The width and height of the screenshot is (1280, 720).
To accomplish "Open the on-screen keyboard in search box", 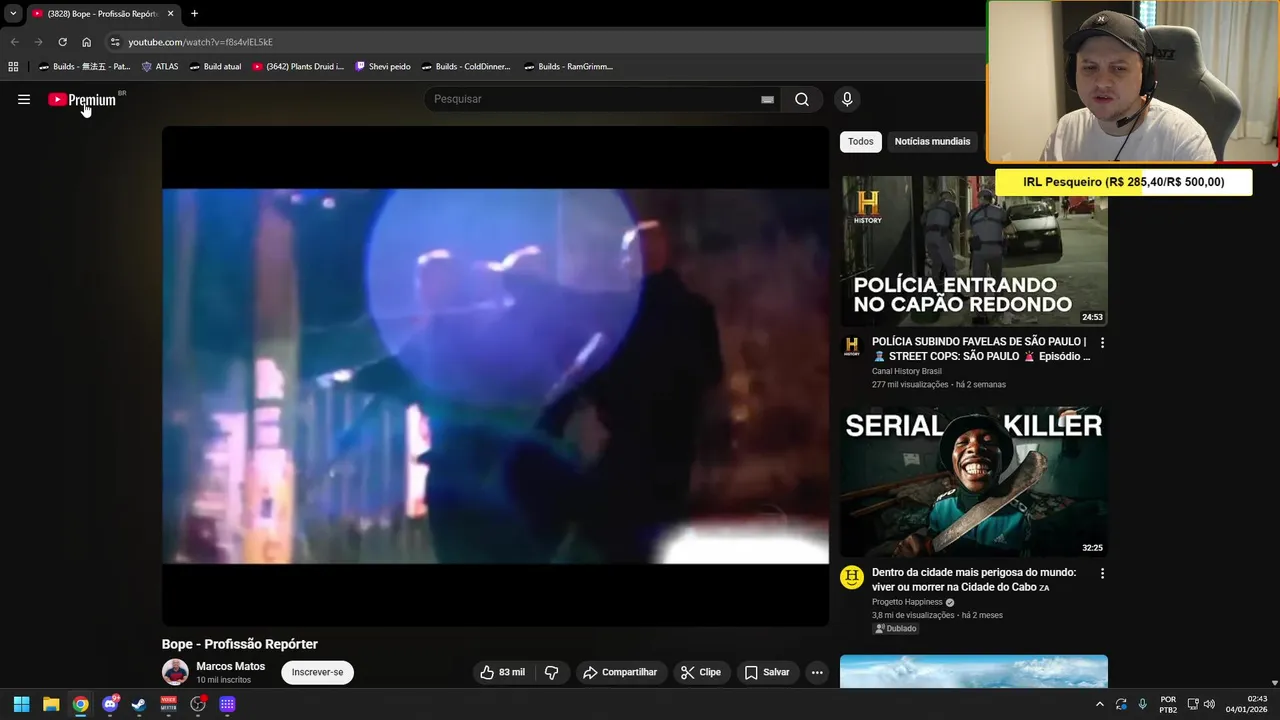I will pyautogui.click(x=767, y=99).
